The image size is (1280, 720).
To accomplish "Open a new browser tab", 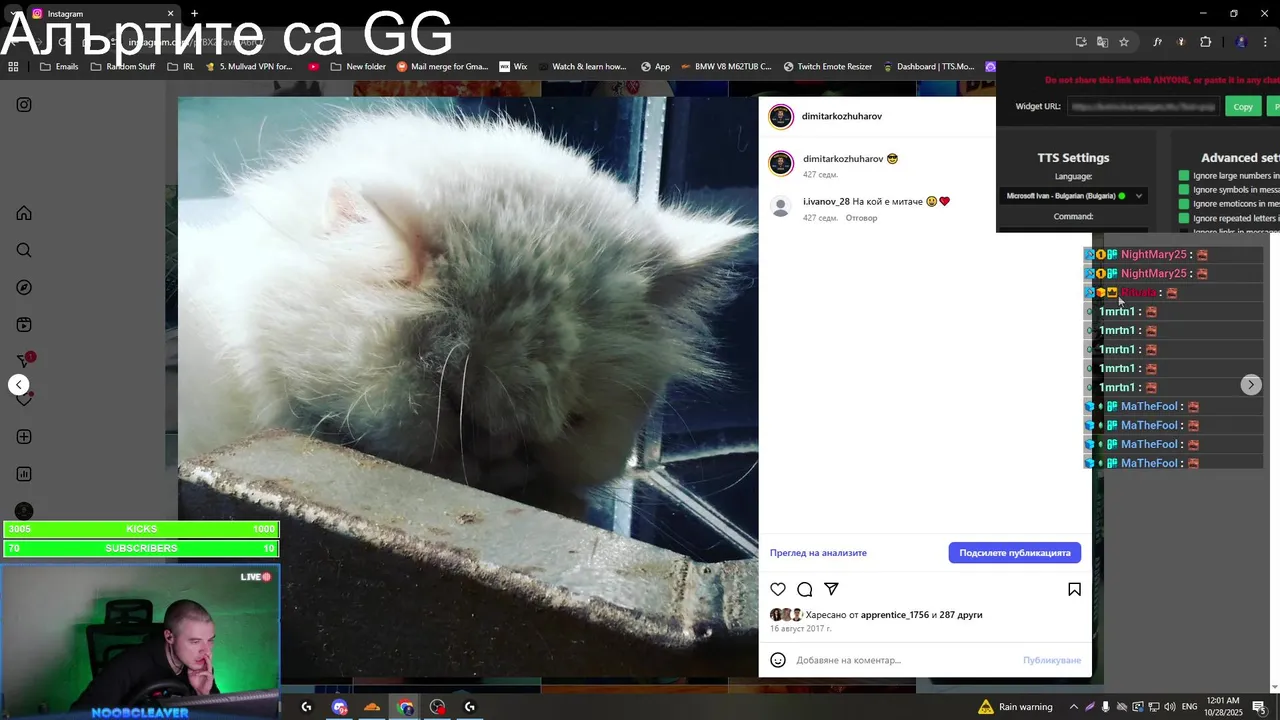I will tap(194, 14).
